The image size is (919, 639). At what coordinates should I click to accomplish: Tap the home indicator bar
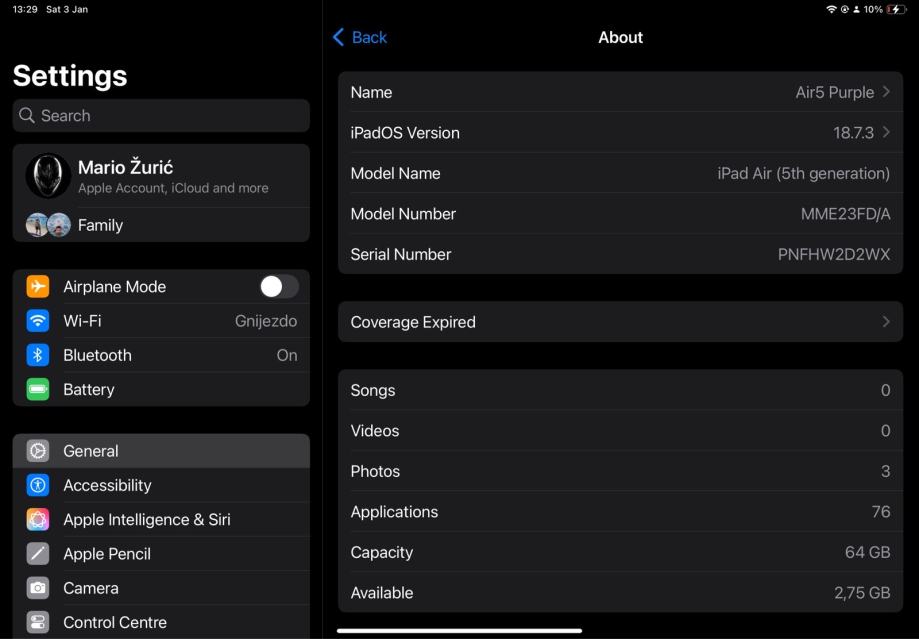[x=460, y=631]
